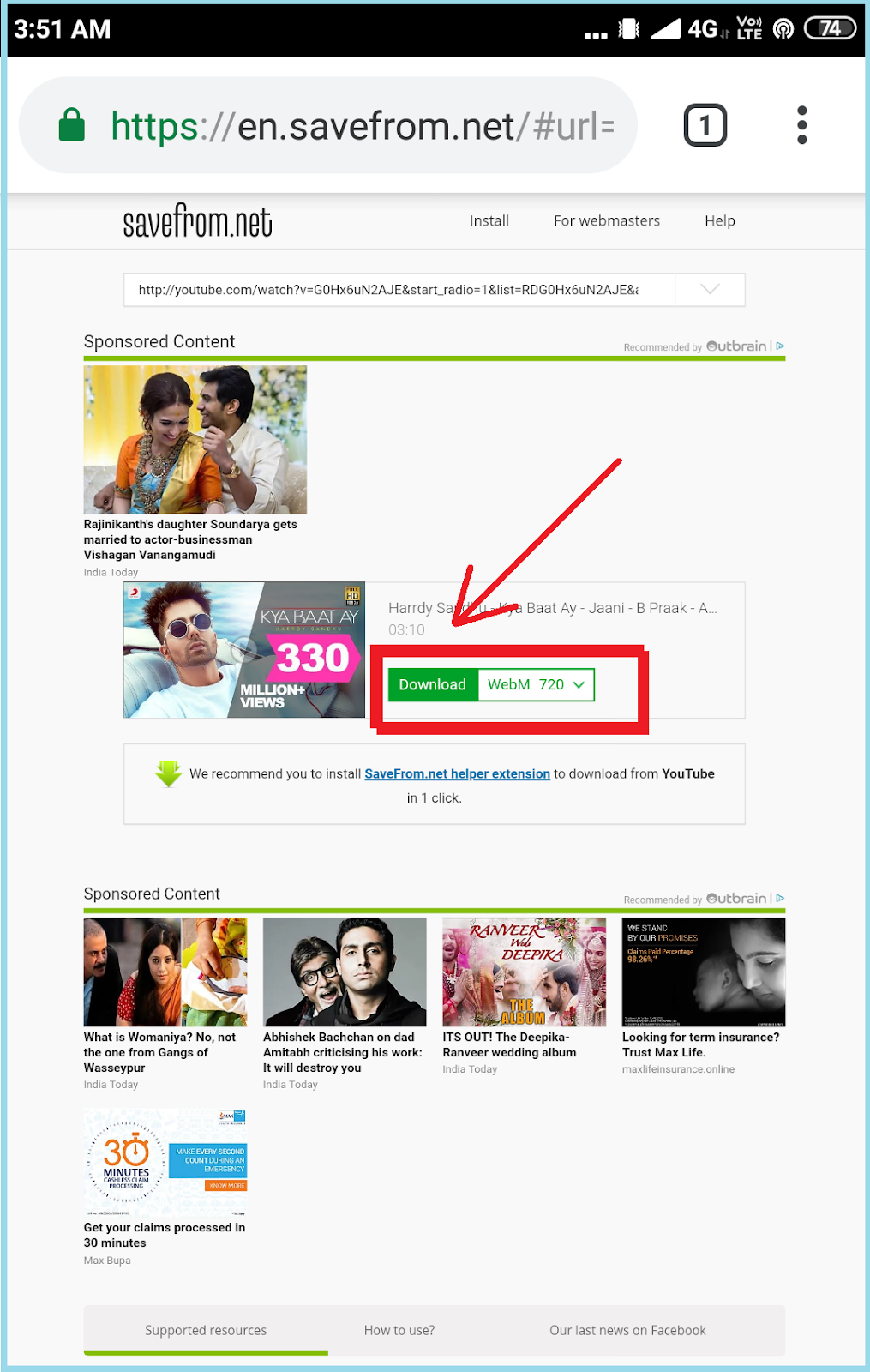Viewport: 870px width, 1372px height.
Task: Open Looking for term insurance ad headline
Action: pyautogui.click(x=700, y=1044)
